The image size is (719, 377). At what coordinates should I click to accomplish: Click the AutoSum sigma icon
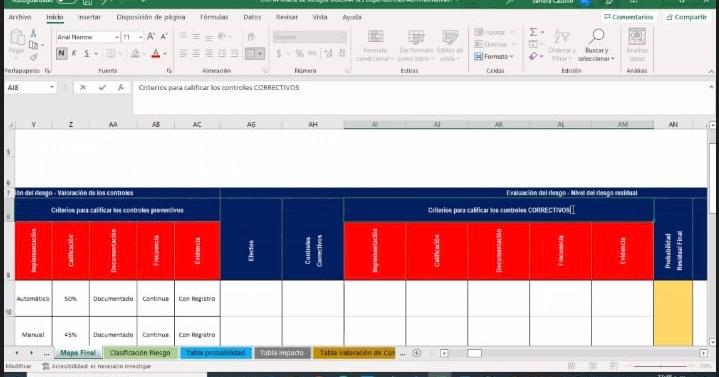pyautogui.click(x=533, y=32)
